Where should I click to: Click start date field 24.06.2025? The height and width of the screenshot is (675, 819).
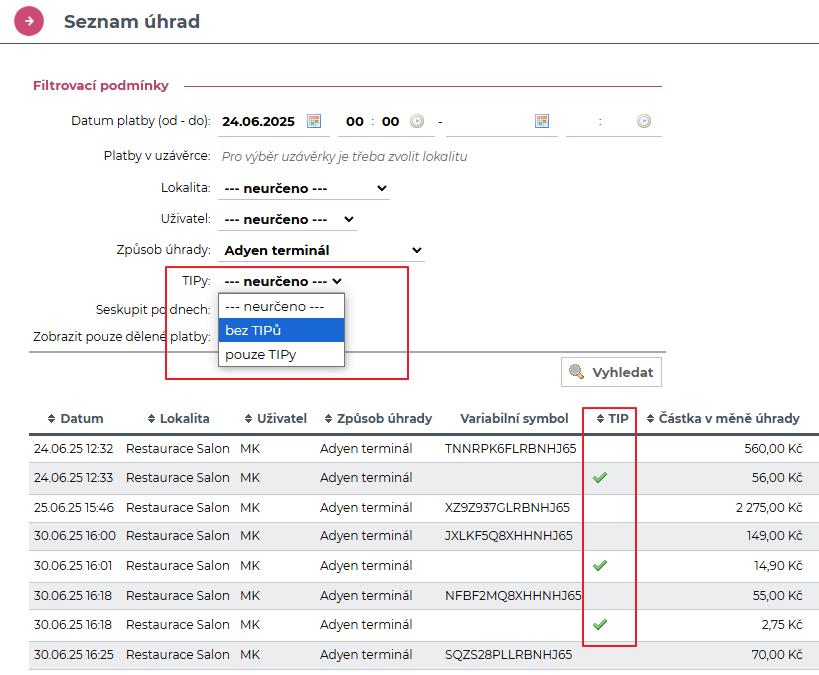click(x=259, y=122)
